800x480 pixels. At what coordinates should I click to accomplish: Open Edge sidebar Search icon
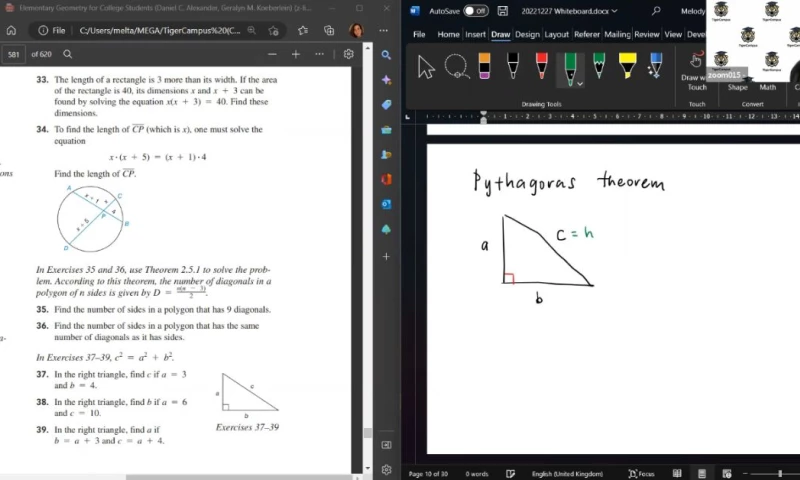386,55
